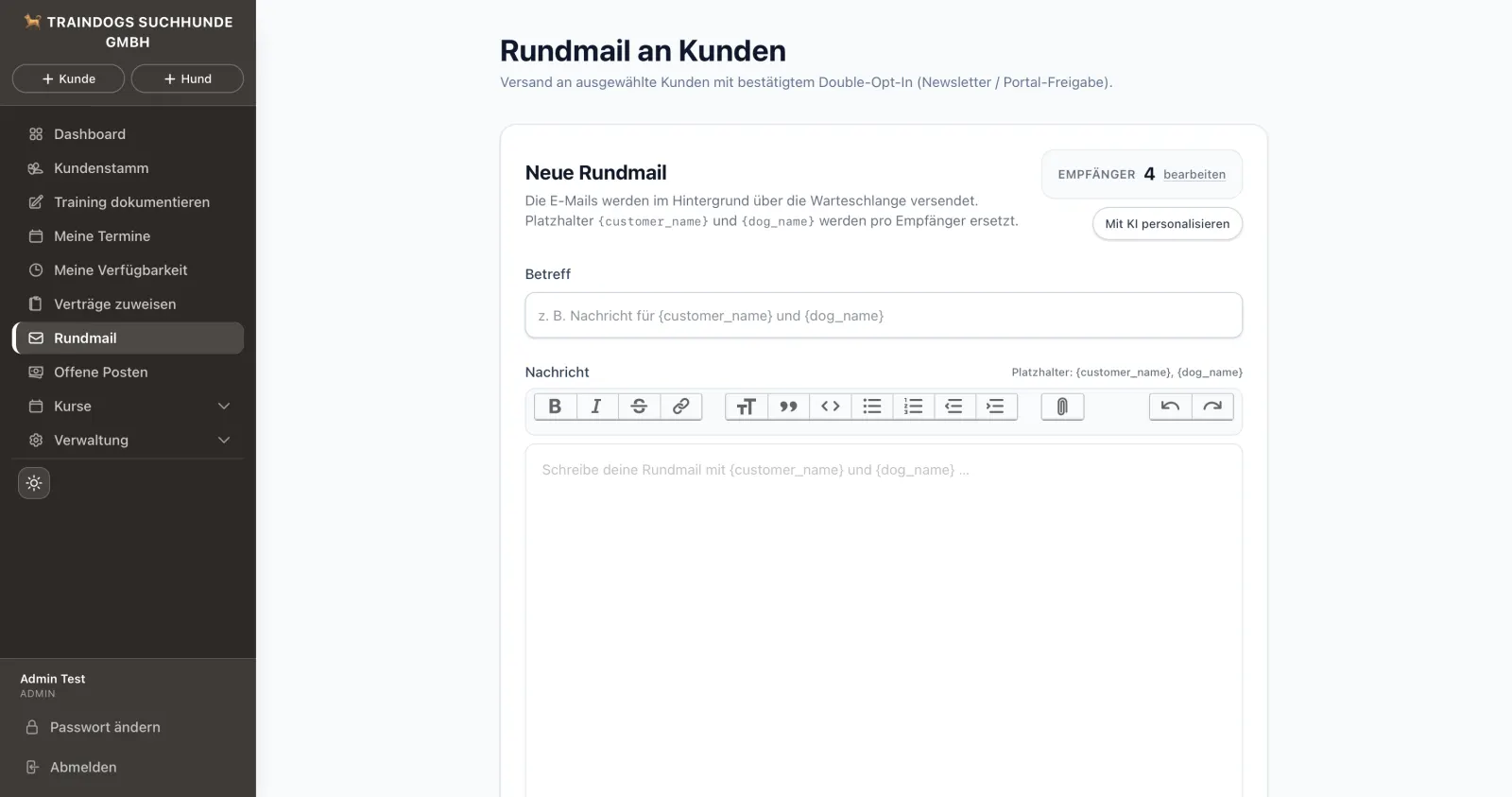The width and height of the screenshot is (1512, 797).
Task: Click Mit KI personalisieren button
Action: [1167, 224]
